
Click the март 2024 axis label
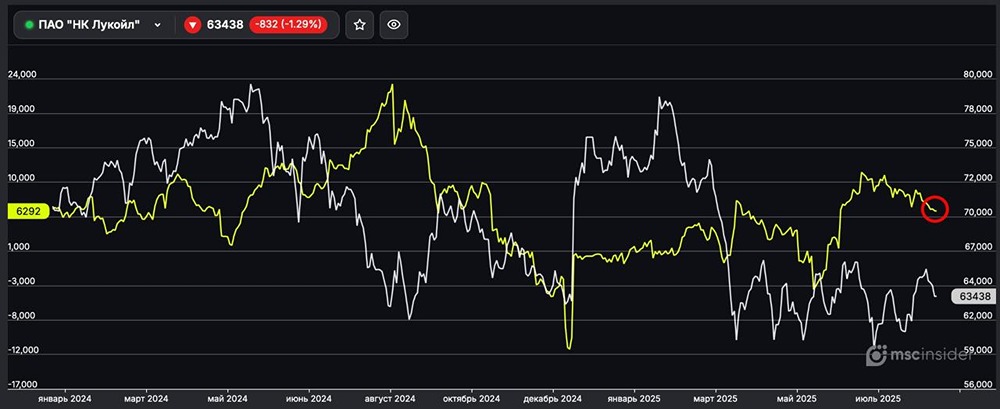coord(147,398)
